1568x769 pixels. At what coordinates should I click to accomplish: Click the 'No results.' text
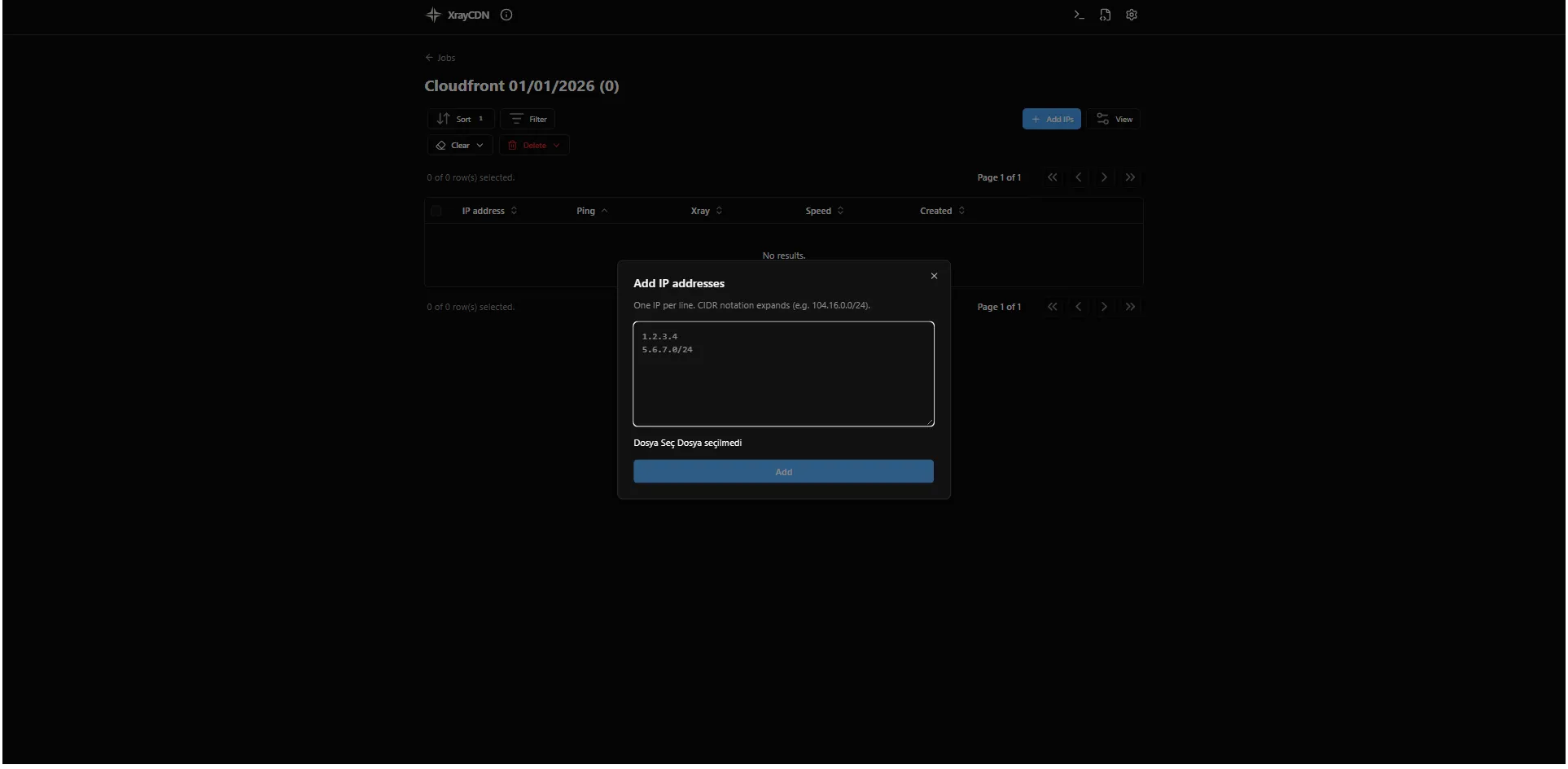coord(783,256)
